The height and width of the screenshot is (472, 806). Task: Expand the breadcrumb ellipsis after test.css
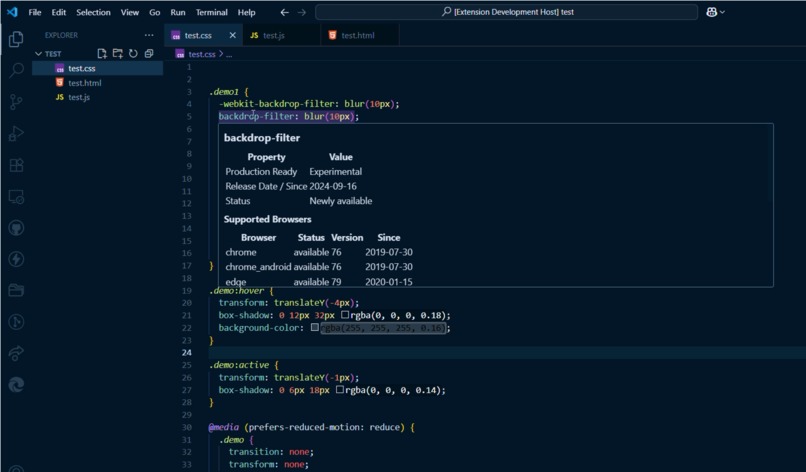pos(229,54)
